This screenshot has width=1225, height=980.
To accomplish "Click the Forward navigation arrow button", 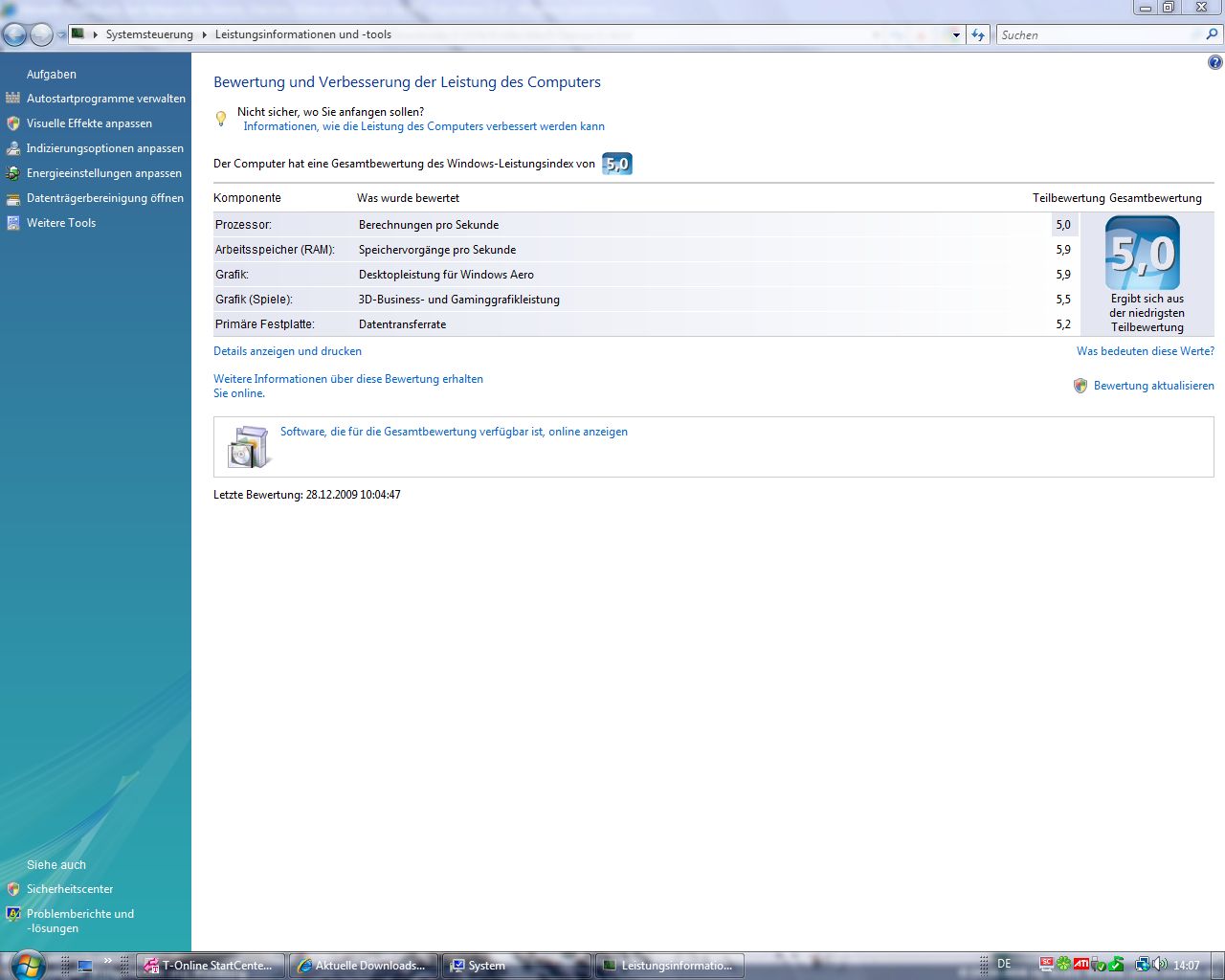I will [41, 34].
